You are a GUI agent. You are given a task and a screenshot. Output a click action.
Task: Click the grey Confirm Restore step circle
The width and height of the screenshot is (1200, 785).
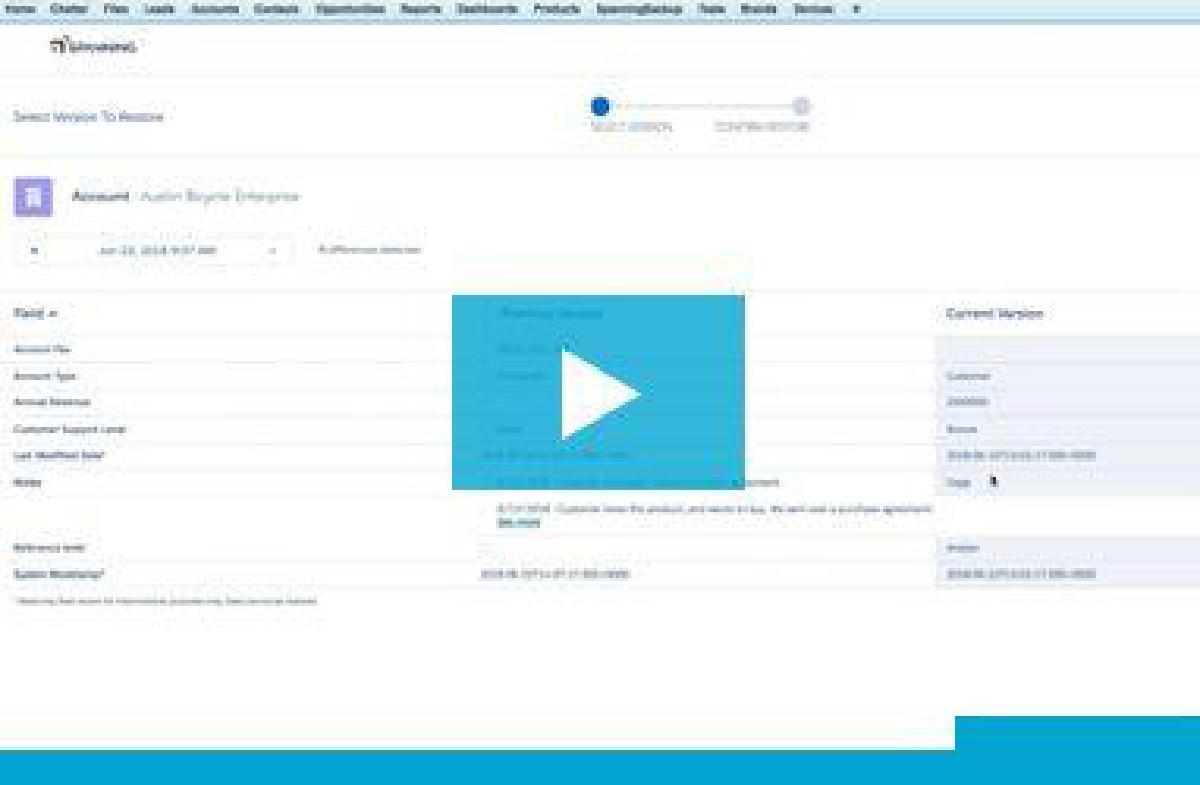tap(801, 106)
